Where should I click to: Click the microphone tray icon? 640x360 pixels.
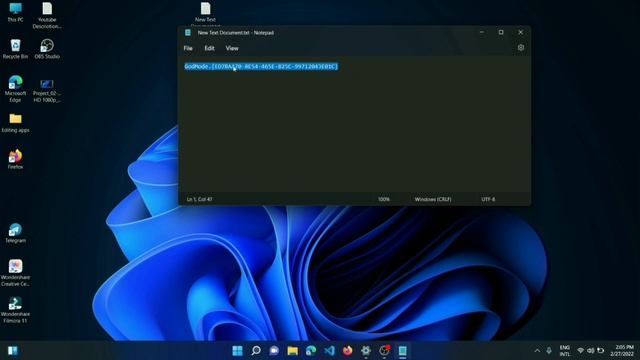pyautogui.click(x=549, y=351)
